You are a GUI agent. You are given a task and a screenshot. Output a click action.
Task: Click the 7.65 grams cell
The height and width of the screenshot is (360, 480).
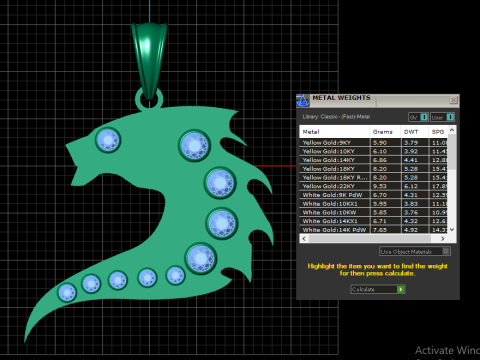click(385, 230)
